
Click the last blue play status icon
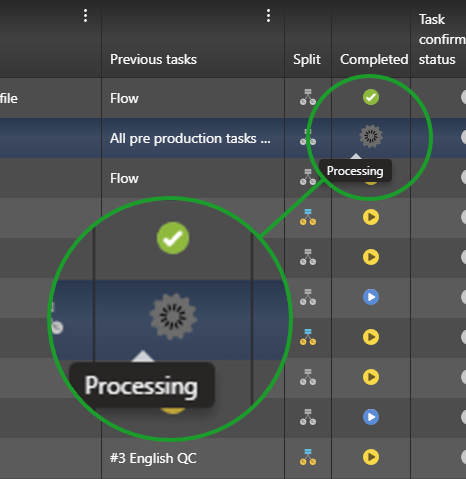tap(371, 417)
